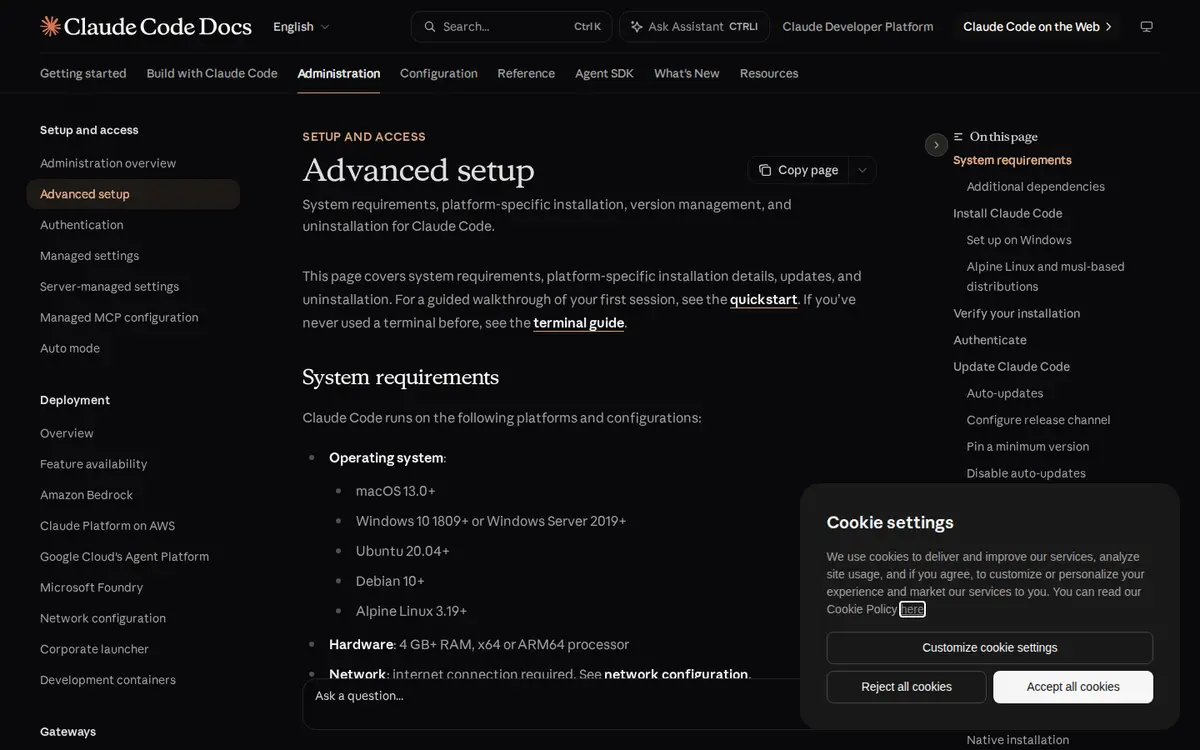The width and height of the screenshot is (1200, 750).
Task: Click the copy icon beside Copy page
Action: pos(765,170)
